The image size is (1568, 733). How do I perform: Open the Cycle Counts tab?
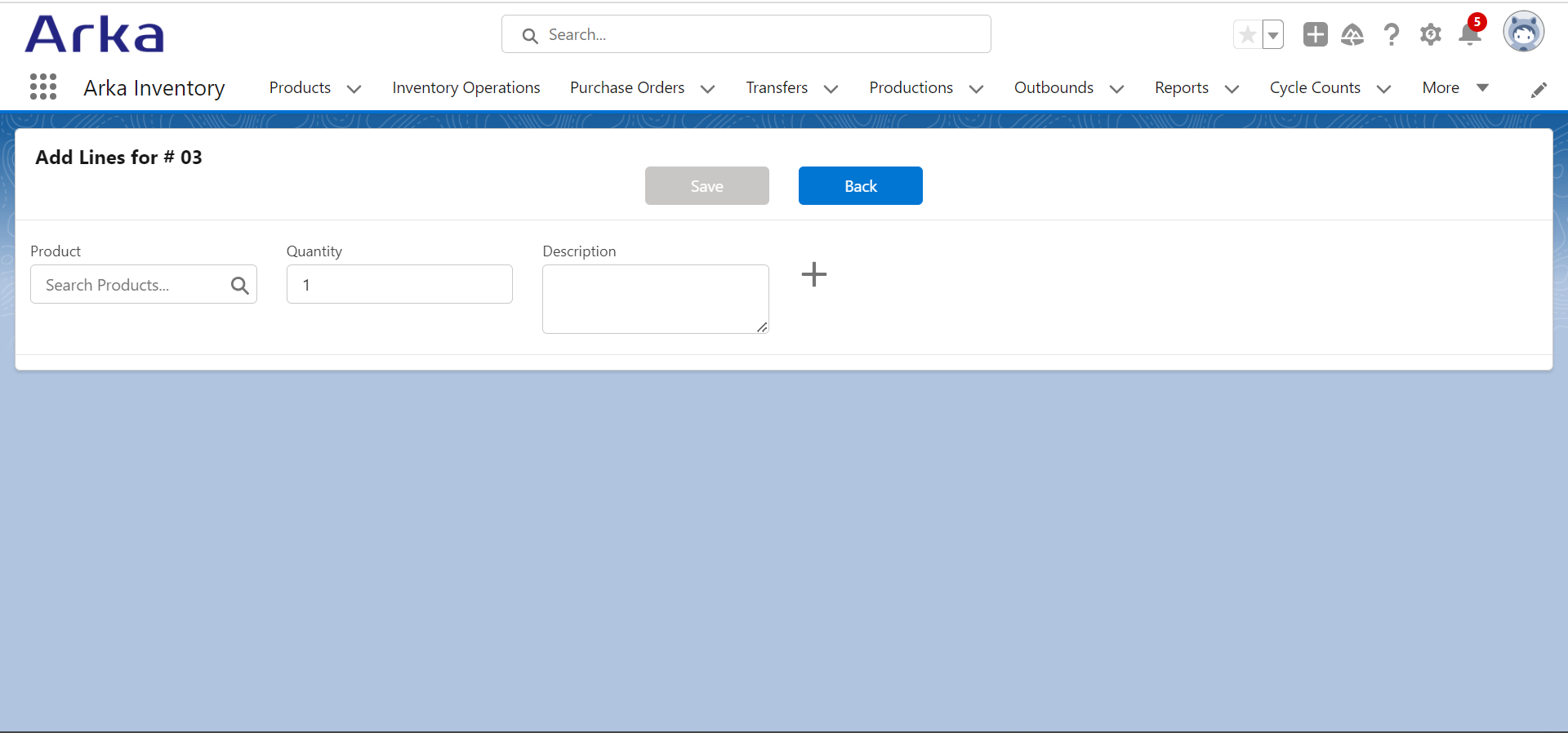(1315, 87)
